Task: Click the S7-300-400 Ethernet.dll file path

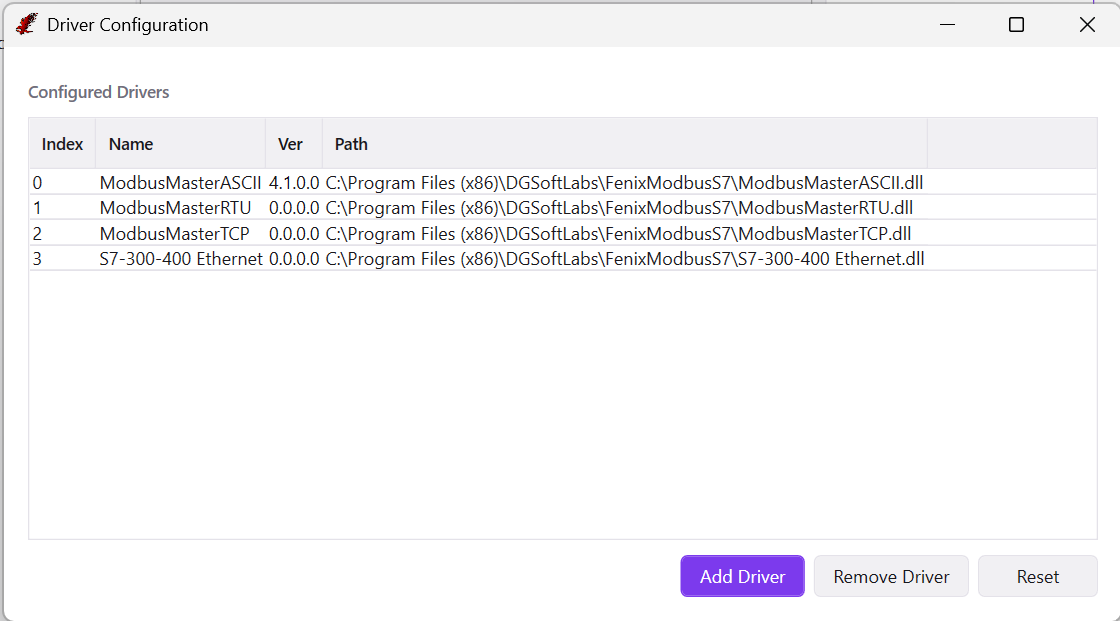Action: 625,259
